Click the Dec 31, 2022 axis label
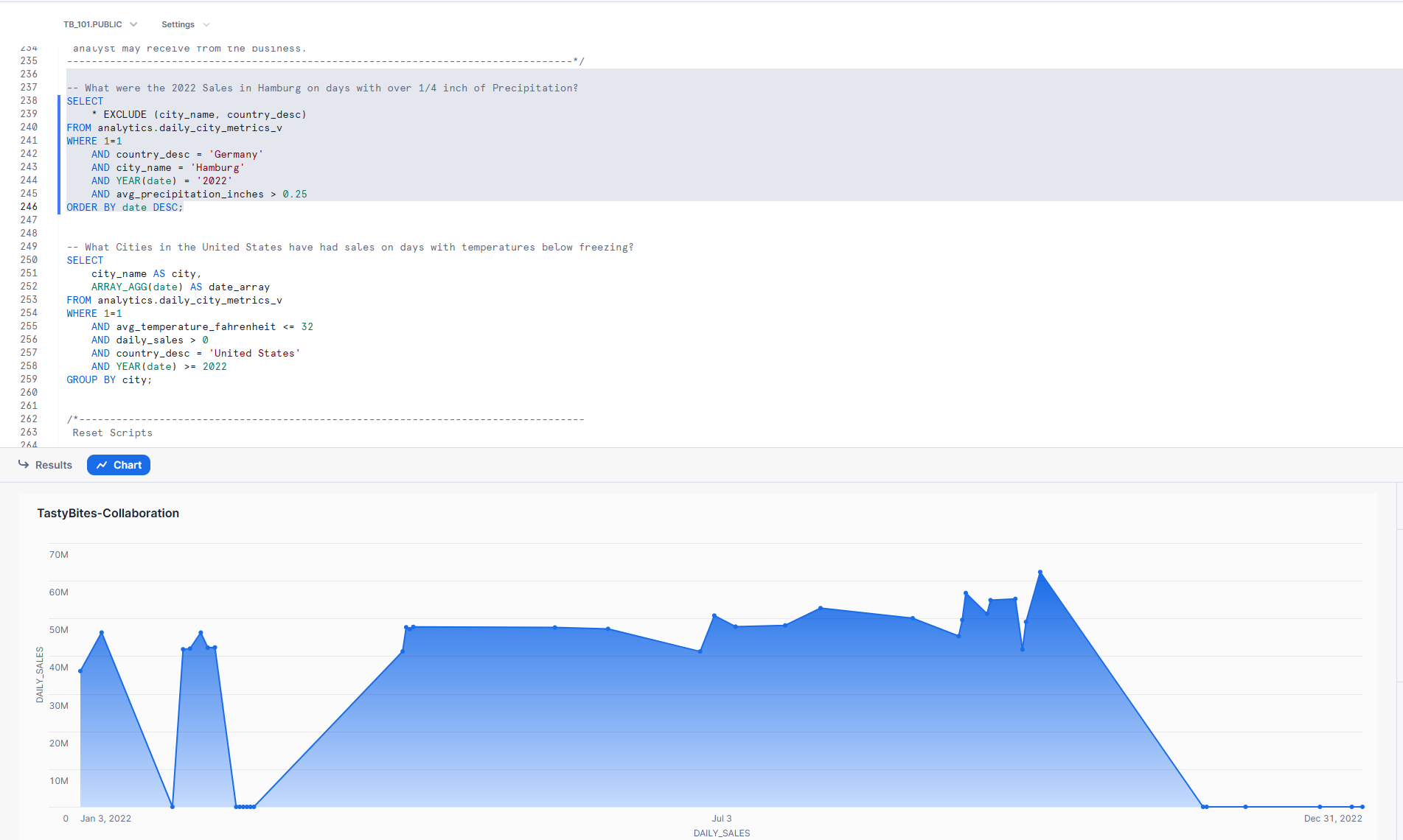Image resolution: width=1403 pixels, height=840 pixels. point(1334,818)
